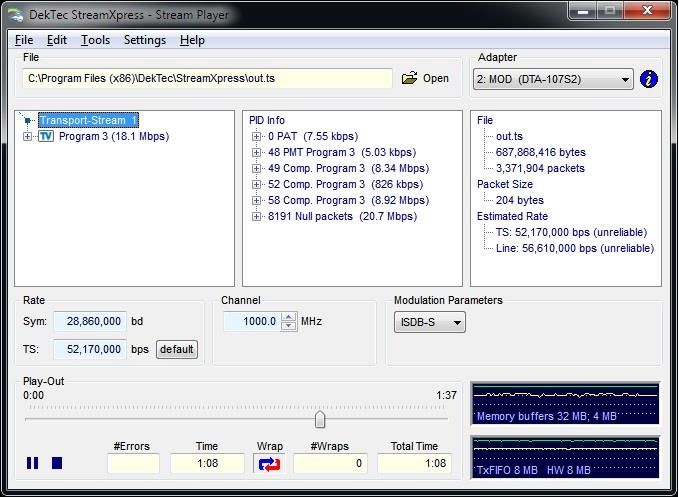
Task: Stop the stream playback
Action: (x=57, y=463)
